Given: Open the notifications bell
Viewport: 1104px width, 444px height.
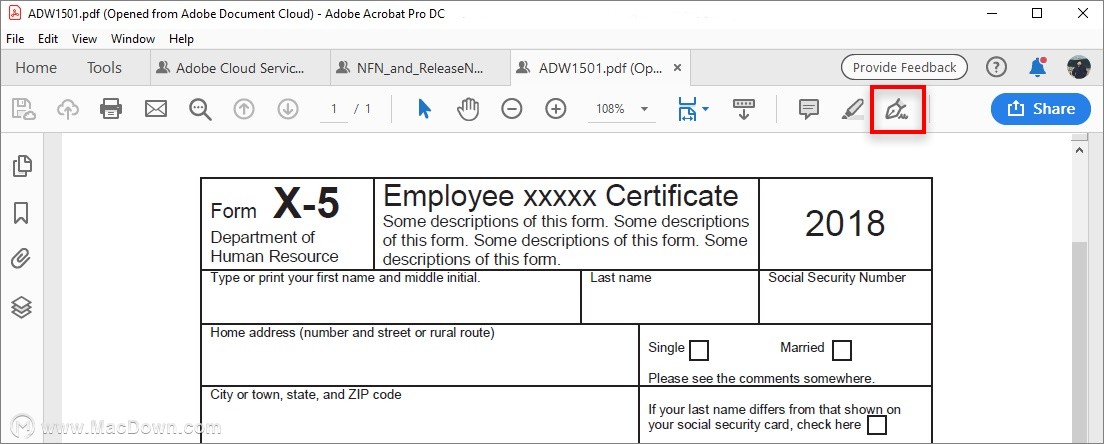Looking at the screenshot, I should pos(1037,68).
